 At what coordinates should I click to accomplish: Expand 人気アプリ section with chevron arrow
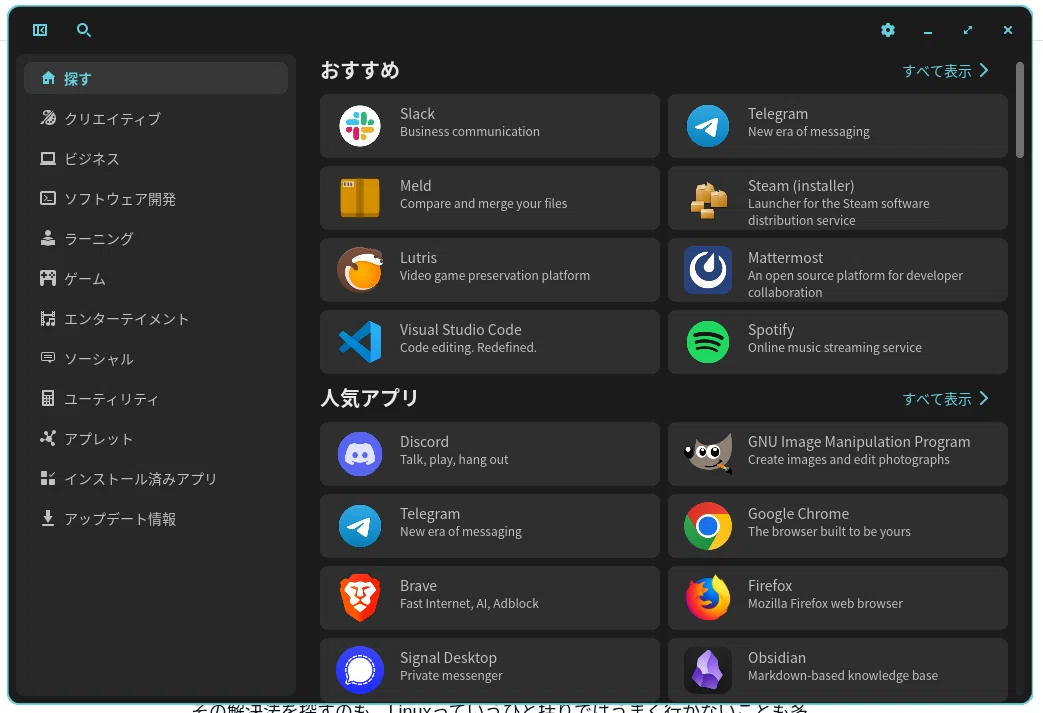[x=984, y=398]
